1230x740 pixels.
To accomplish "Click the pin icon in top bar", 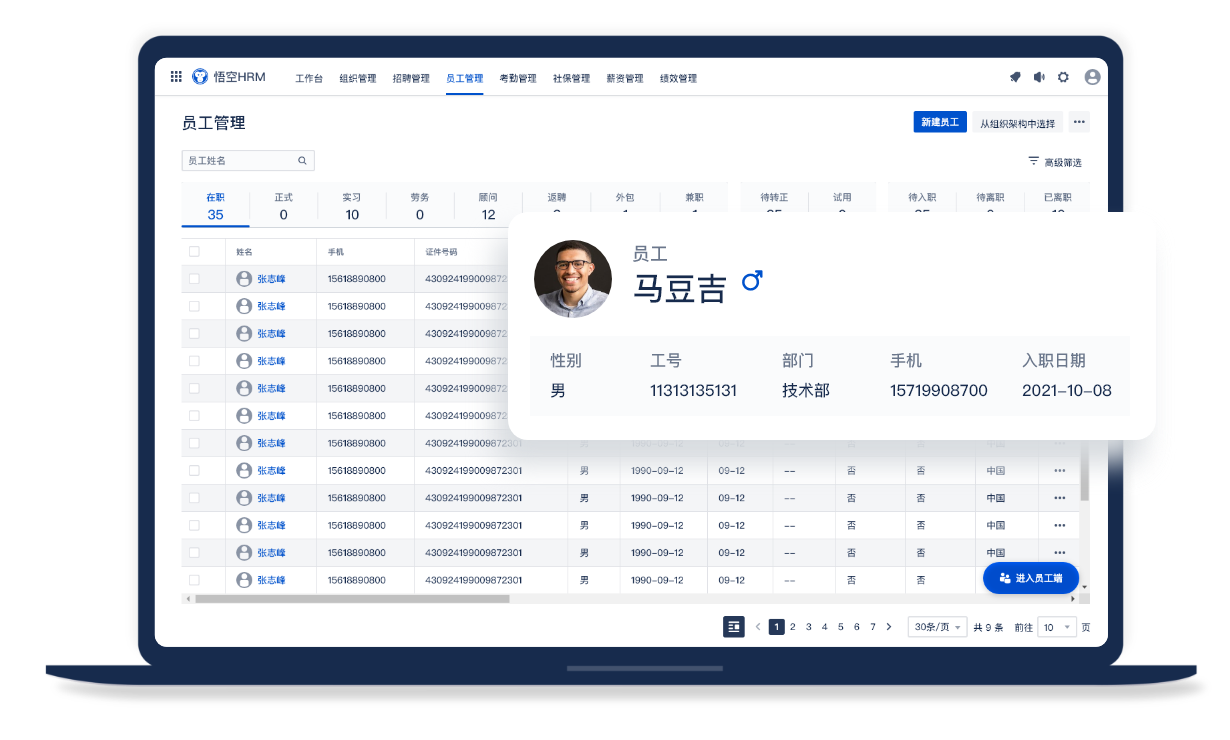I will click(x=1015, y=77).
